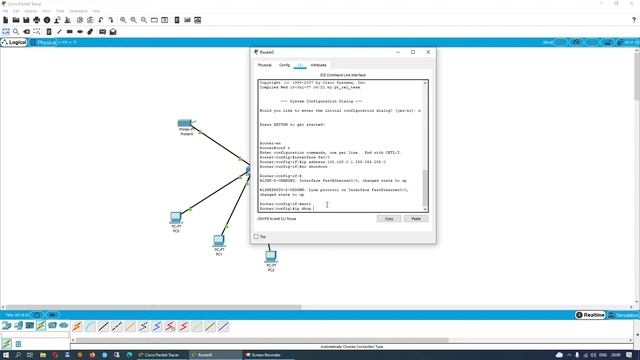Select the Draw Ellipse tool
The image size is (640, 360).
[80, 31]
